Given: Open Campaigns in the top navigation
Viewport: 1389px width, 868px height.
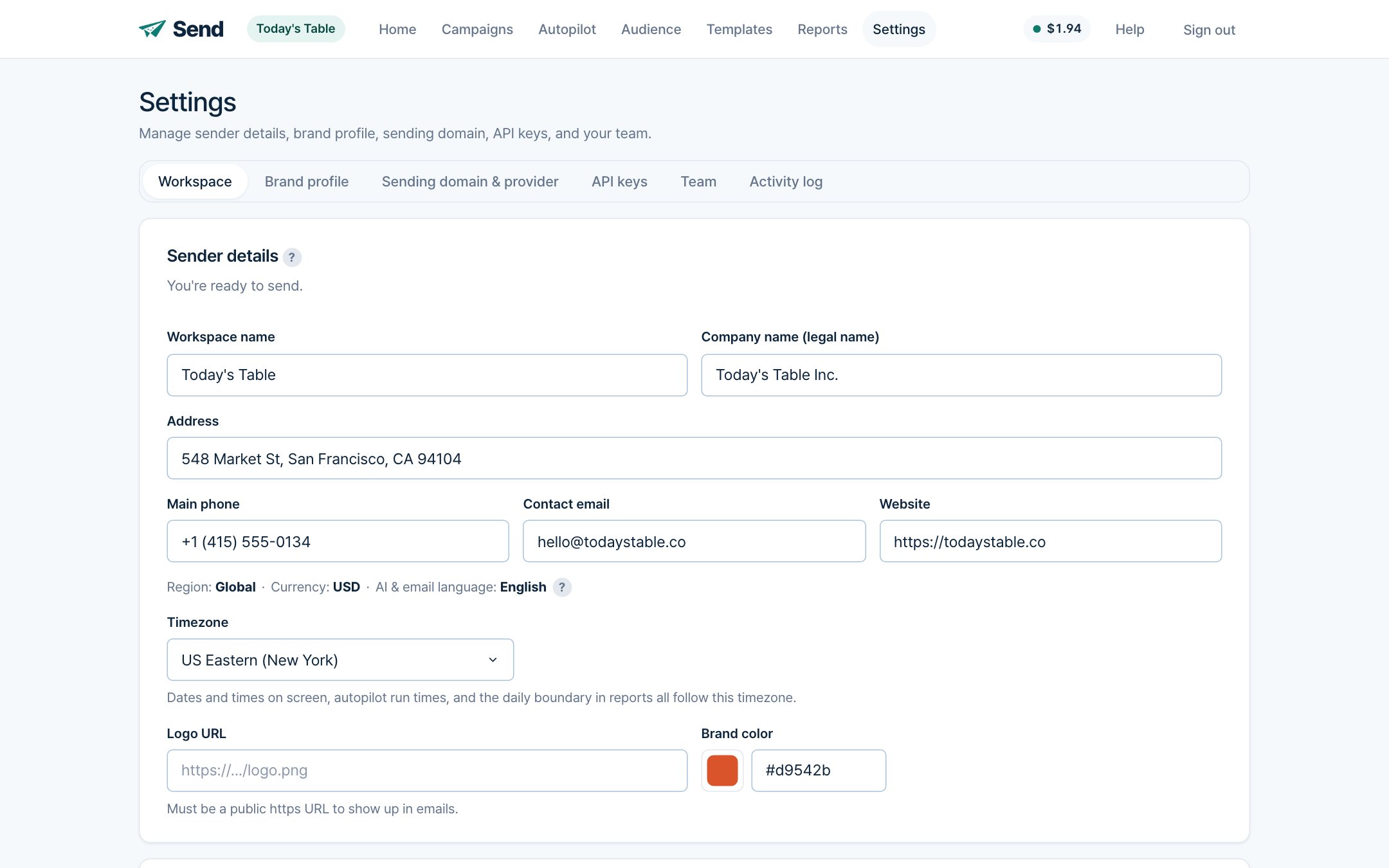Looking at the screenshot, I should click(x=477, y=29).
